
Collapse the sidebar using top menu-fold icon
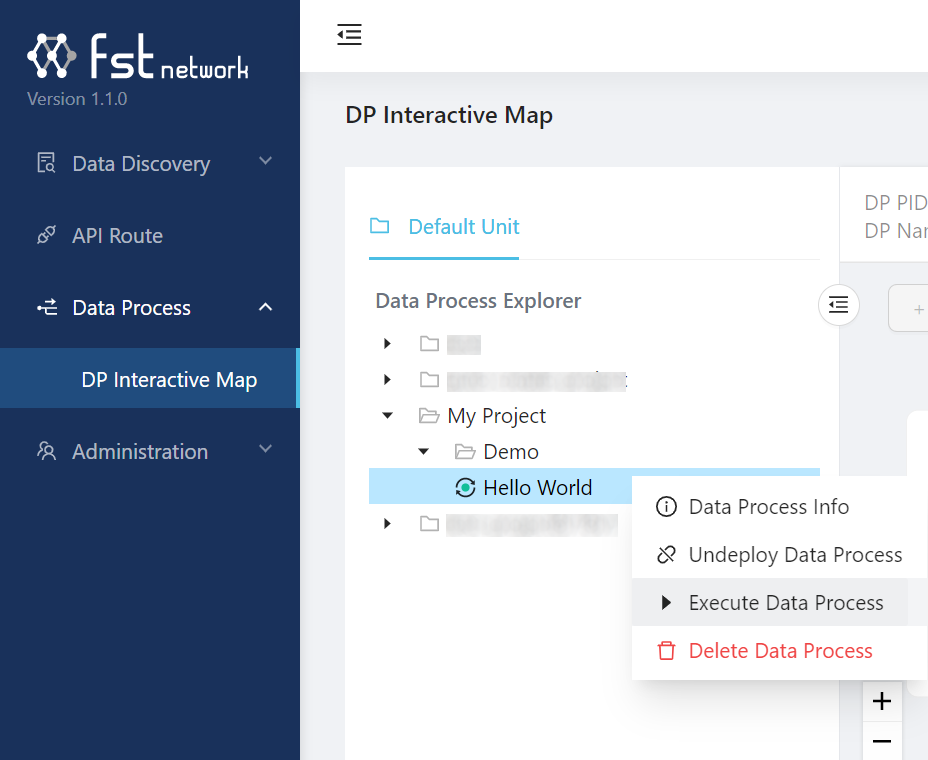(x=349, y=35)
